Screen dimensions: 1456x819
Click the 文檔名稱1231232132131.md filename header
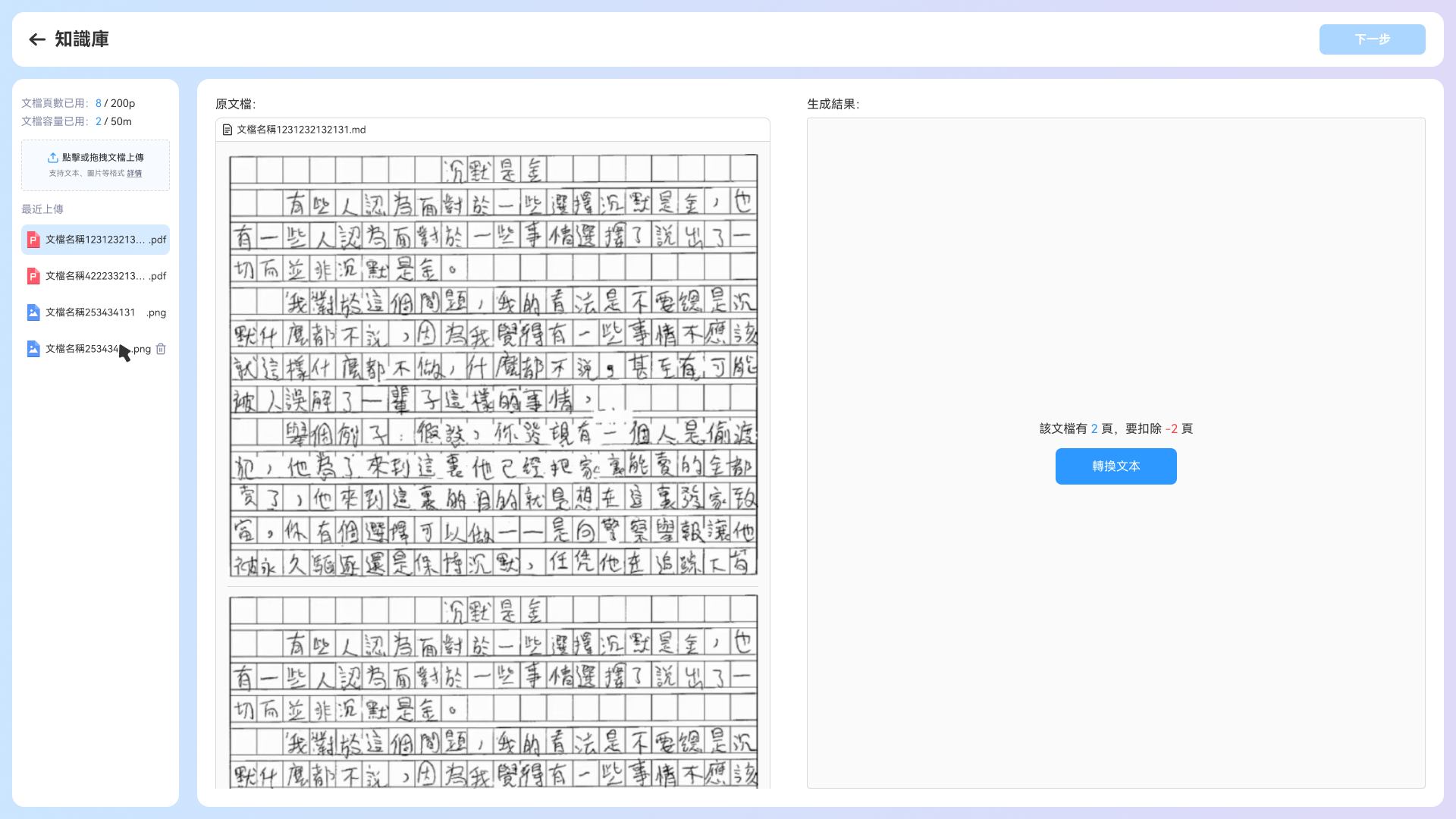coord(301,130)
